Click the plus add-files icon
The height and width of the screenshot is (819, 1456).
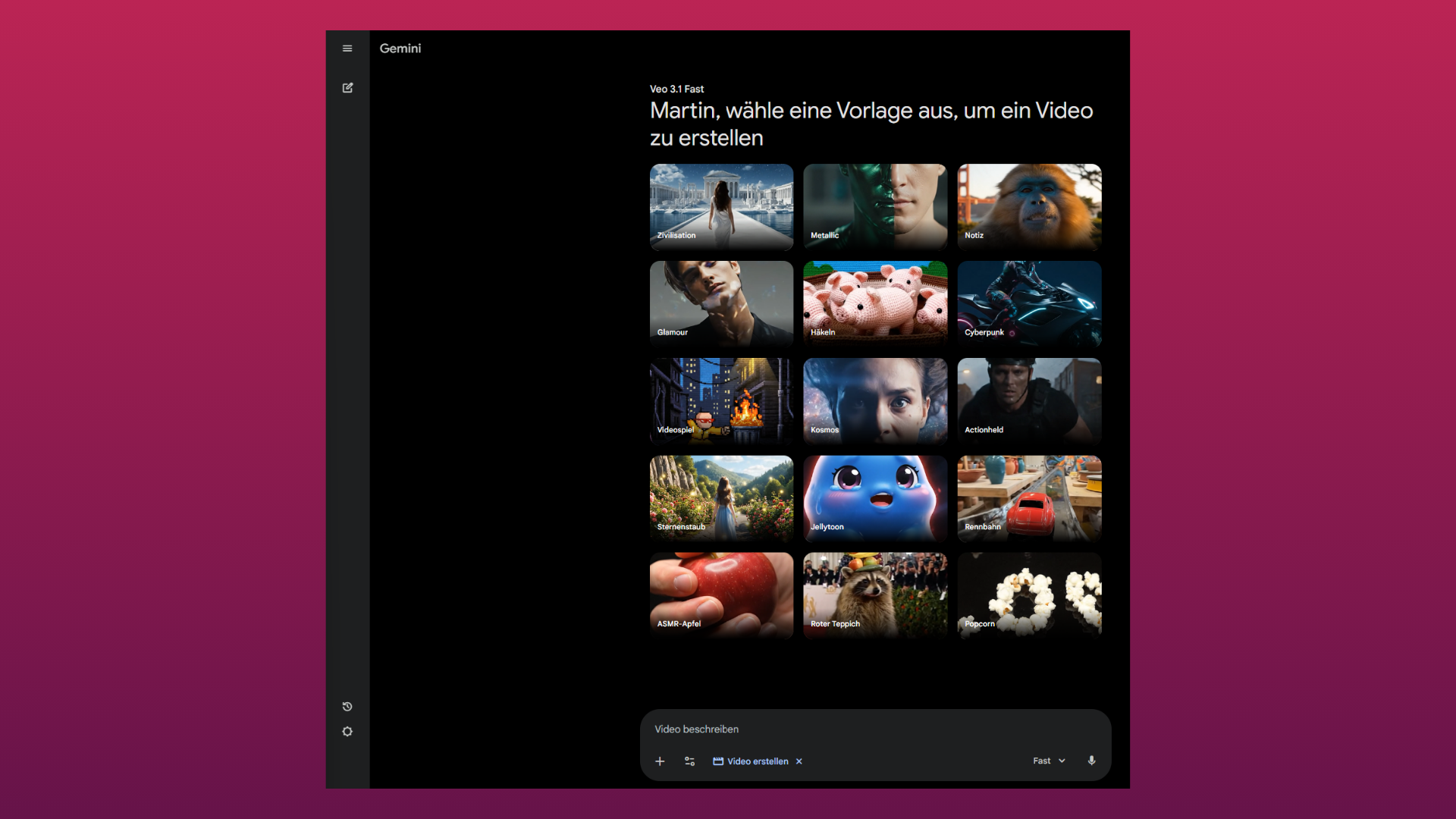pyautogui.click(x=660, y=761)
